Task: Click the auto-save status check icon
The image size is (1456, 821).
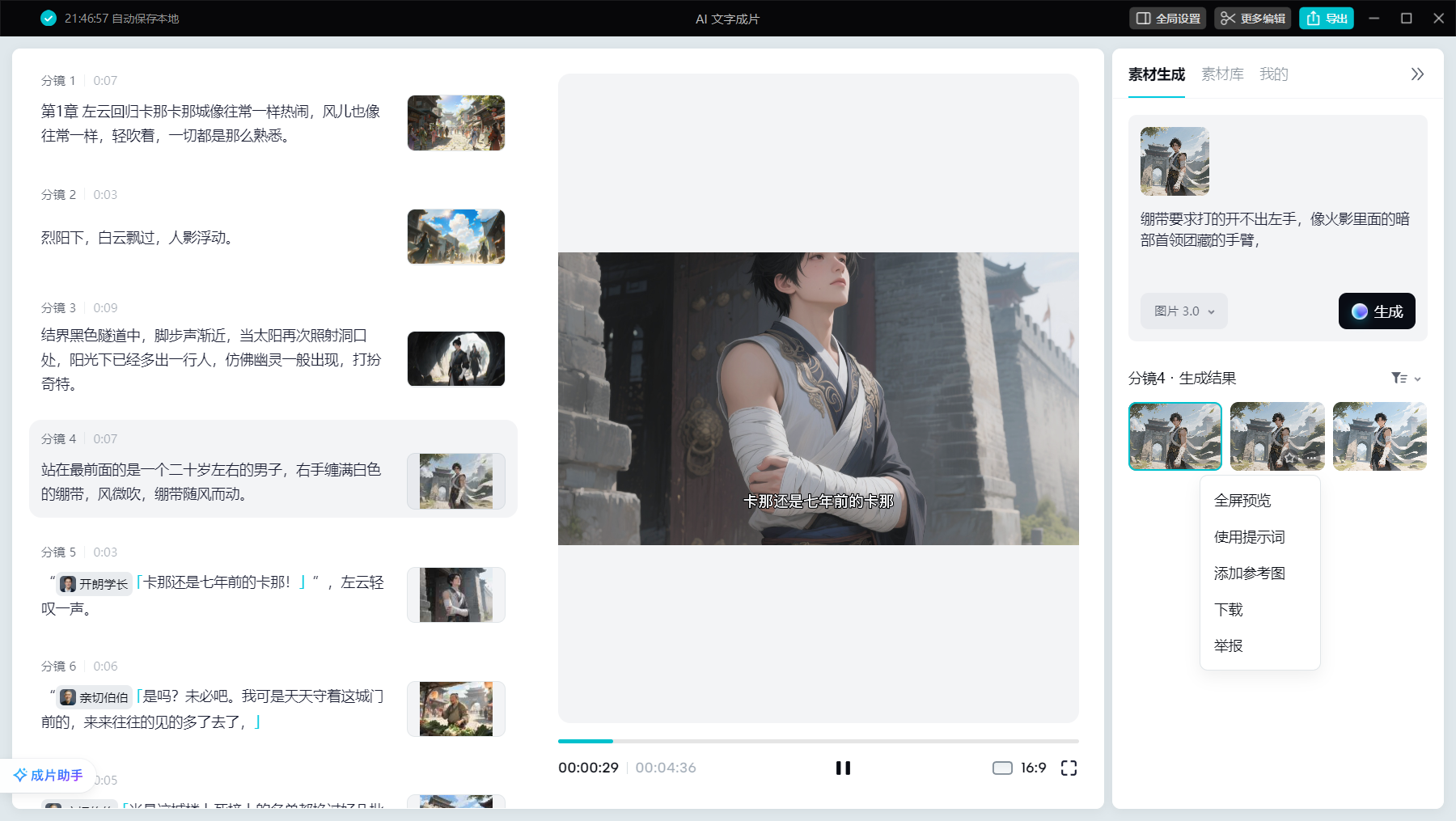Action: 49,18
